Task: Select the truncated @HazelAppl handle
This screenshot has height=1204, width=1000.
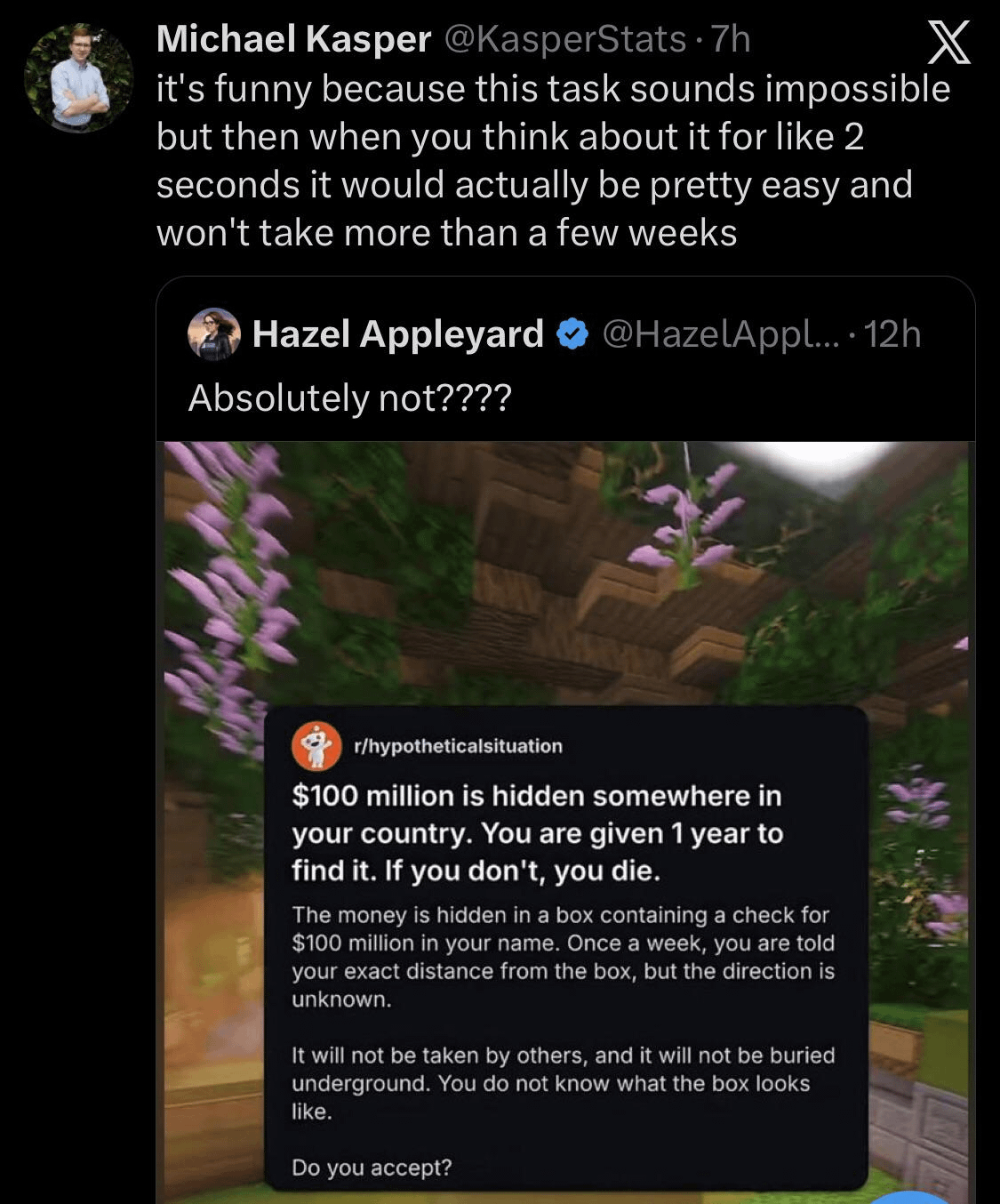Action: (x=720, y=334)
